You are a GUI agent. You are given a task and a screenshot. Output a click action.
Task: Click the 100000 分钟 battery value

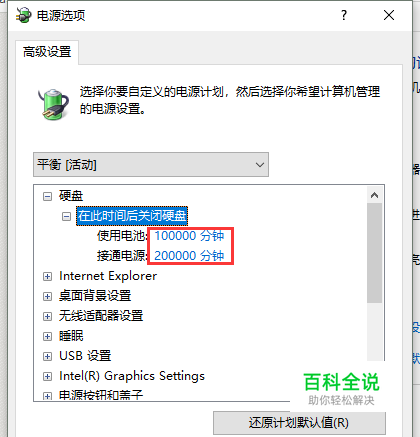pyautogui.click(x=189, y=236)
